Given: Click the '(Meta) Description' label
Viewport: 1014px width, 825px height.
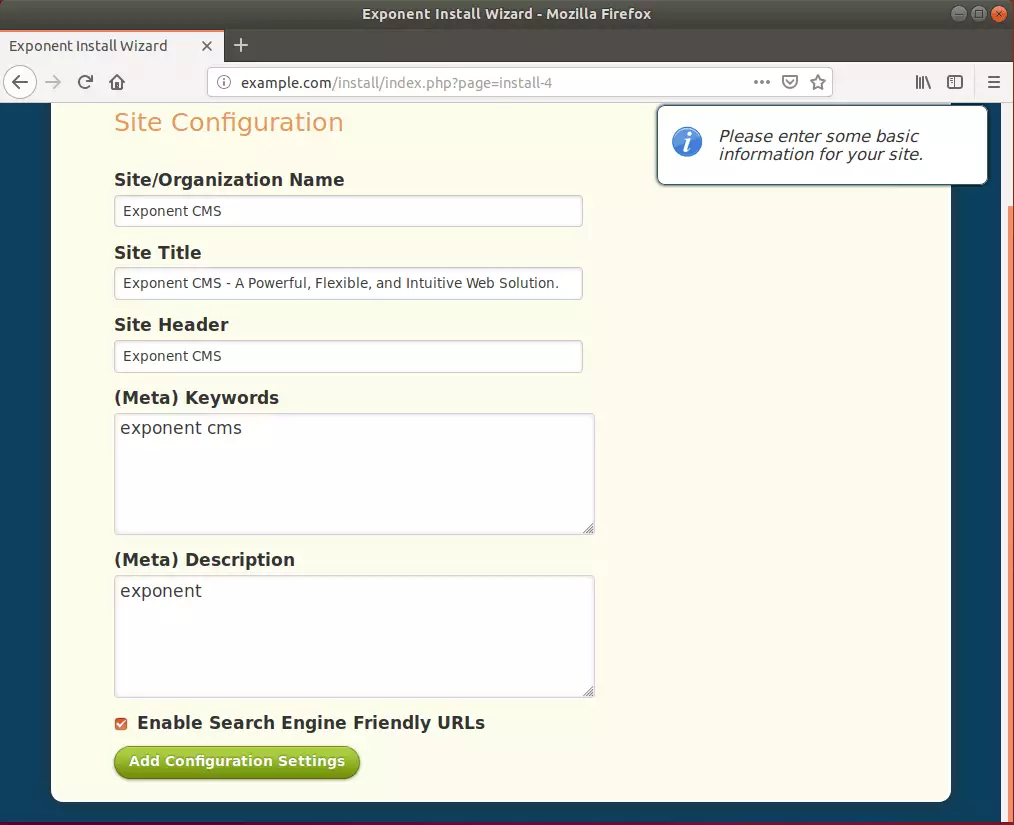Looking at the screenshot, I should [x=204, y=560].
